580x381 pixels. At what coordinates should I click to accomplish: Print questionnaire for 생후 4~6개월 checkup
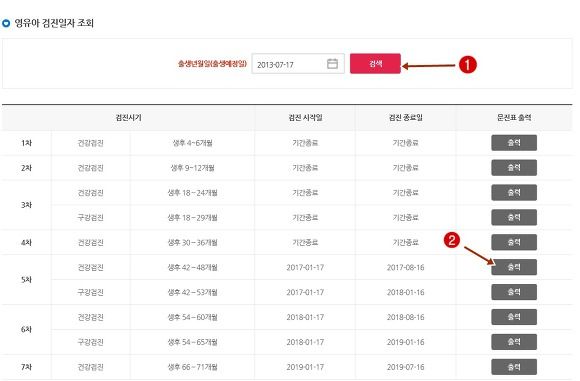[514, 143]
